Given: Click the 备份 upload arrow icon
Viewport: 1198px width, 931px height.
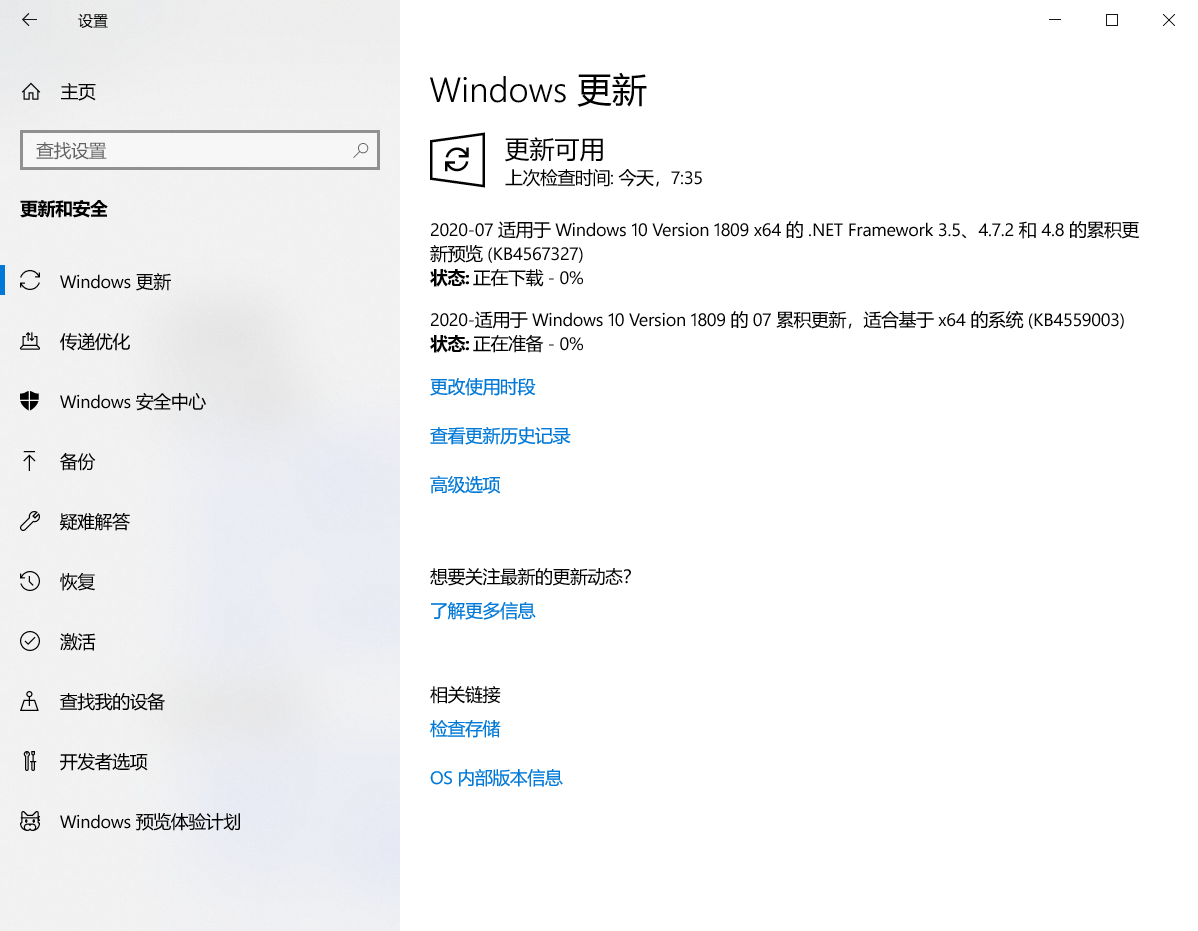Looking at the screenshot, I should pyautogui.click(x=30, y=461).
